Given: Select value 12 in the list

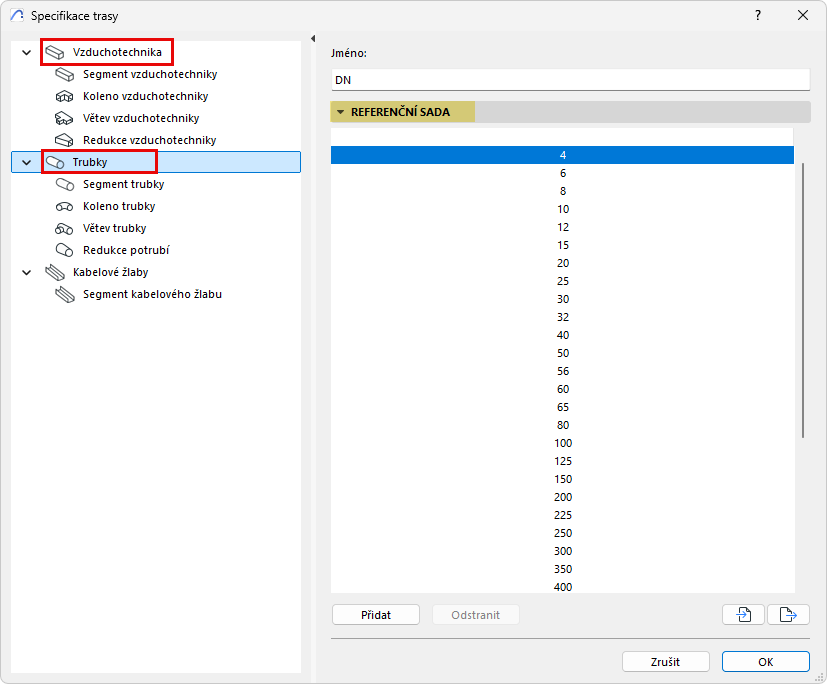Looking at the screenshot, I should pyautogui.click(x=562, y=227).
